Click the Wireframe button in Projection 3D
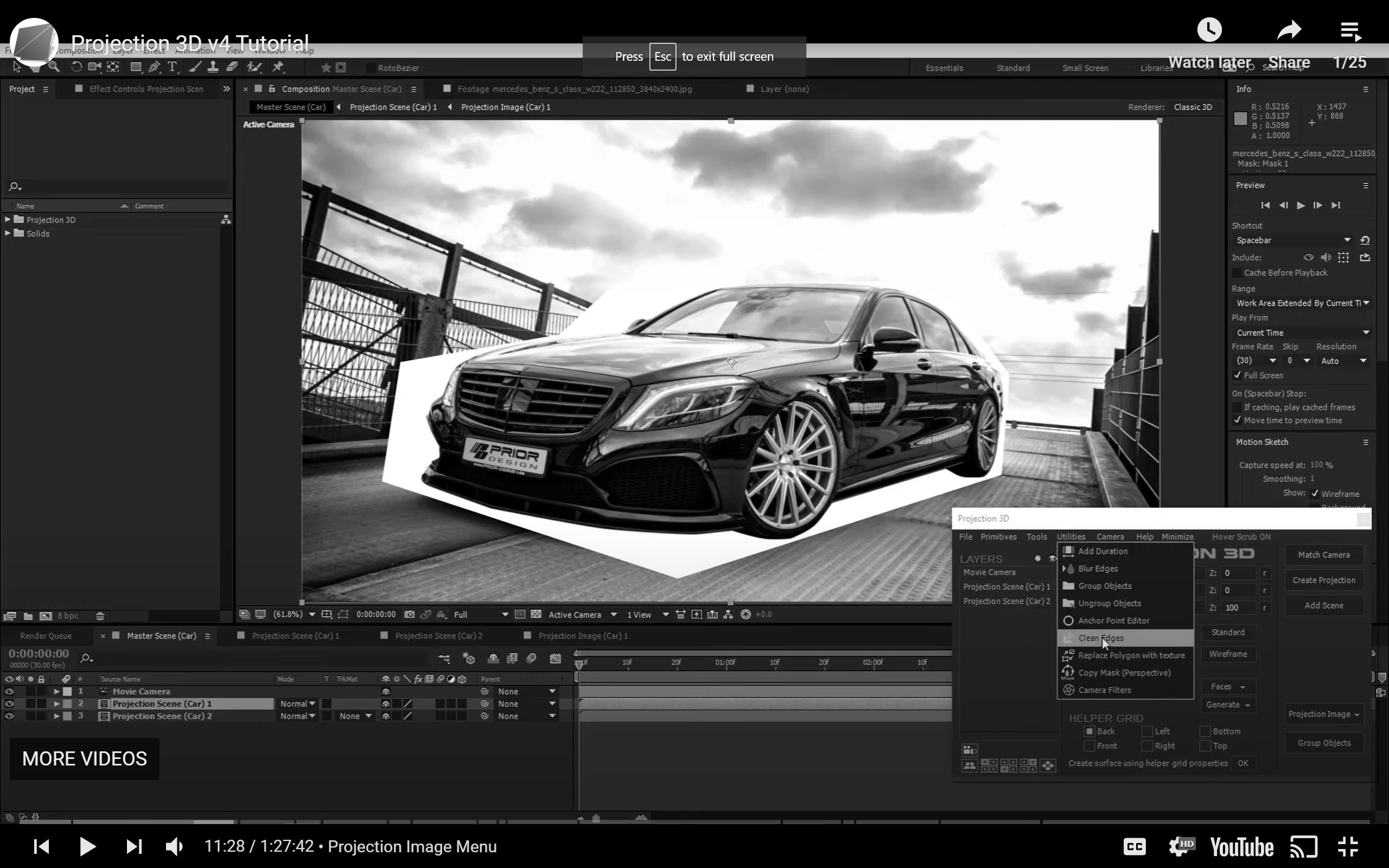Image resolution: width=1389 pixels, height=868 pixels. tap(1228, 654)
